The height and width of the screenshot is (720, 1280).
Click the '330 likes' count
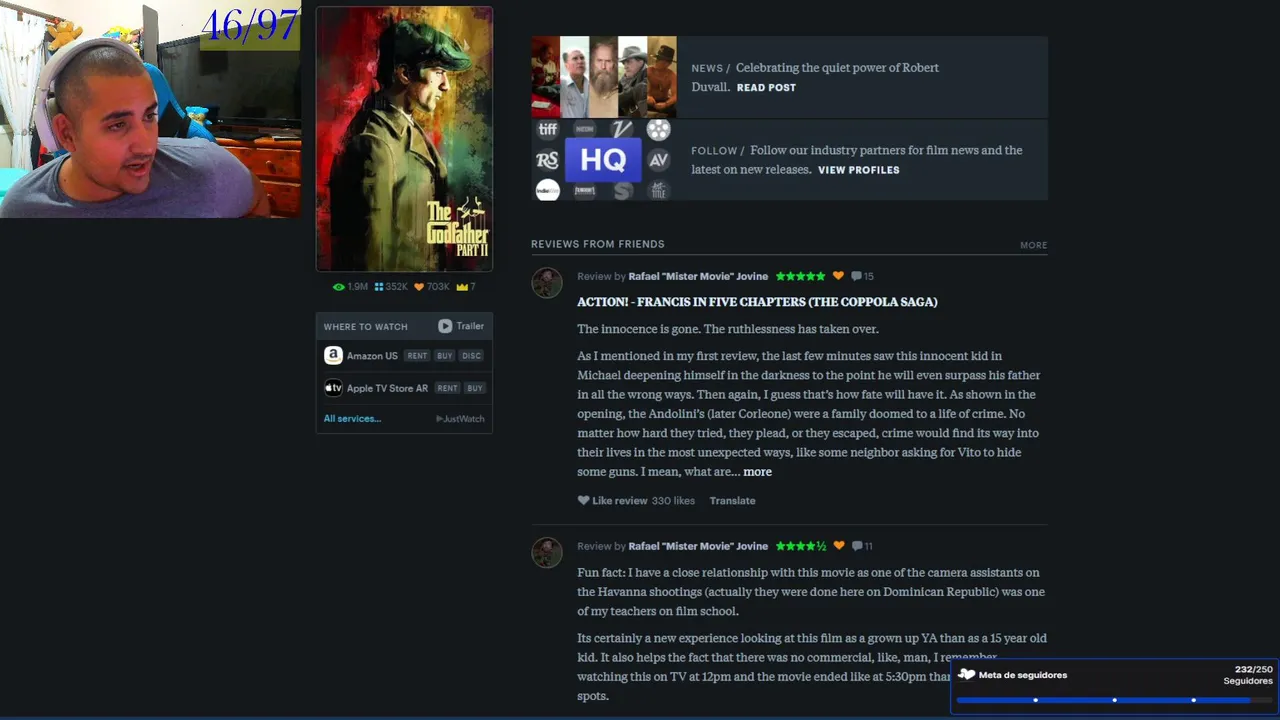(673, 501)
